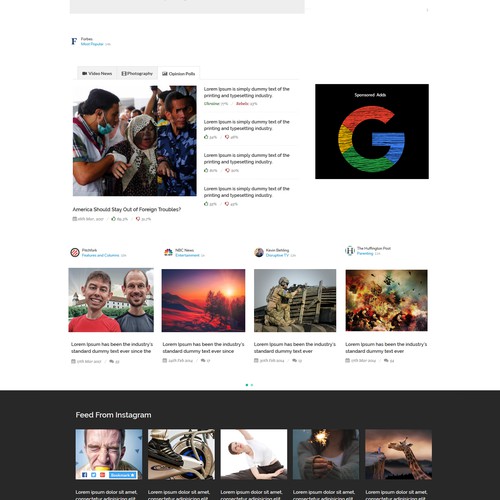The image size is (500, 500).
Task: Go to second carousel page dot
Action: (252, 385)
